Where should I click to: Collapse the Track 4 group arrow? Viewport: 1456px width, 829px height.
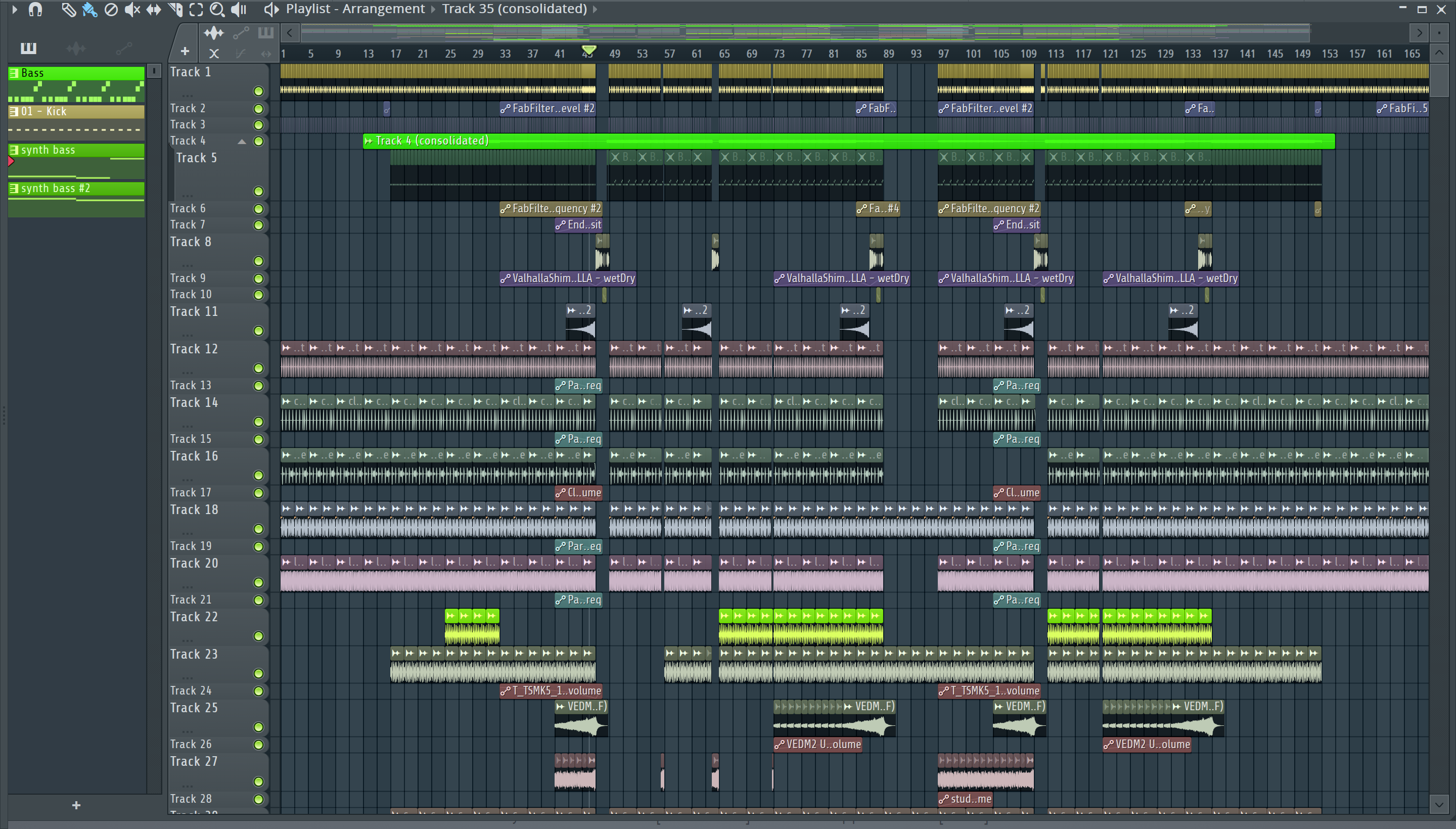(x=242, y=141)
